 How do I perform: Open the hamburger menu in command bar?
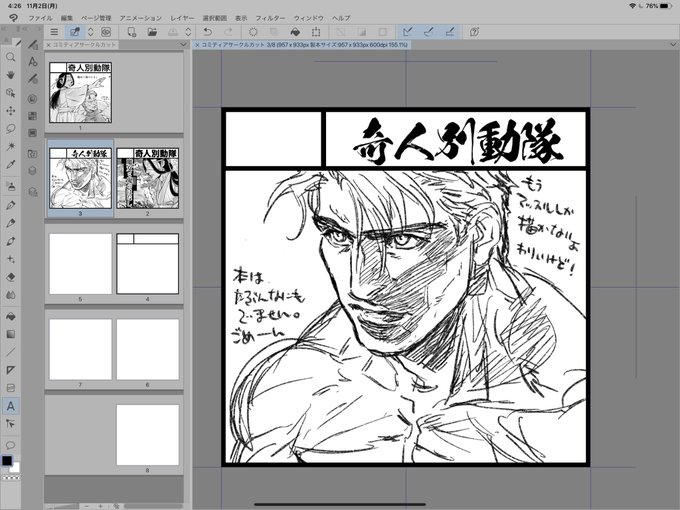pos(54,32)
